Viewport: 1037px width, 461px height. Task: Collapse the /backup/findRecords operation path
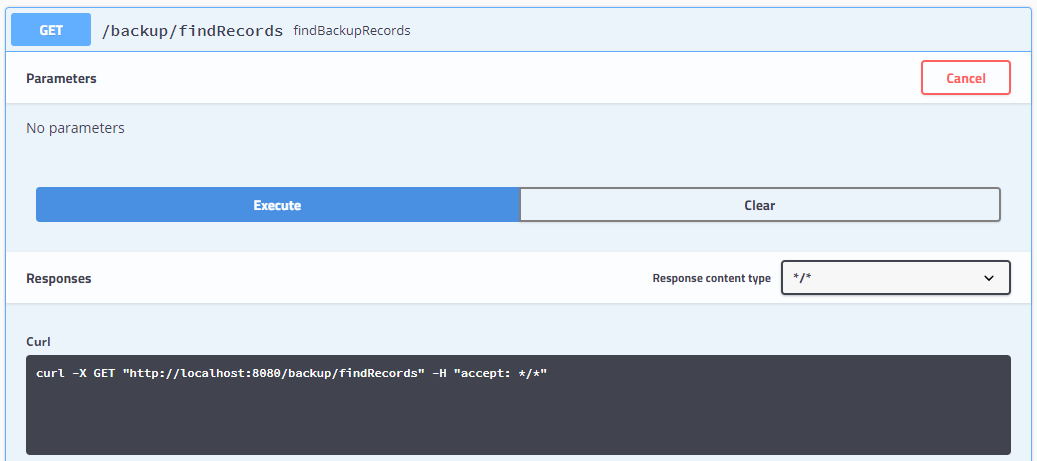[x=192, y=30]
